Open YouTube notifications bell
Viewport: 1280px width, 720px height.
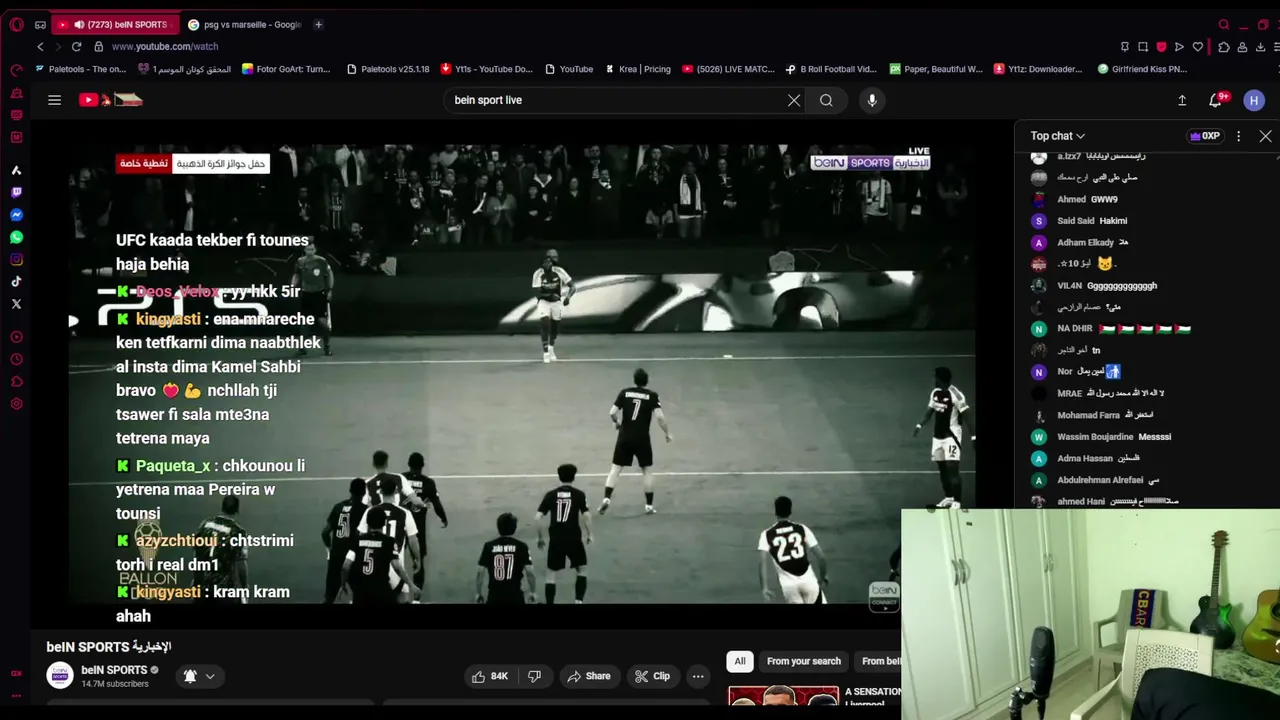(x=1216, y=100)
